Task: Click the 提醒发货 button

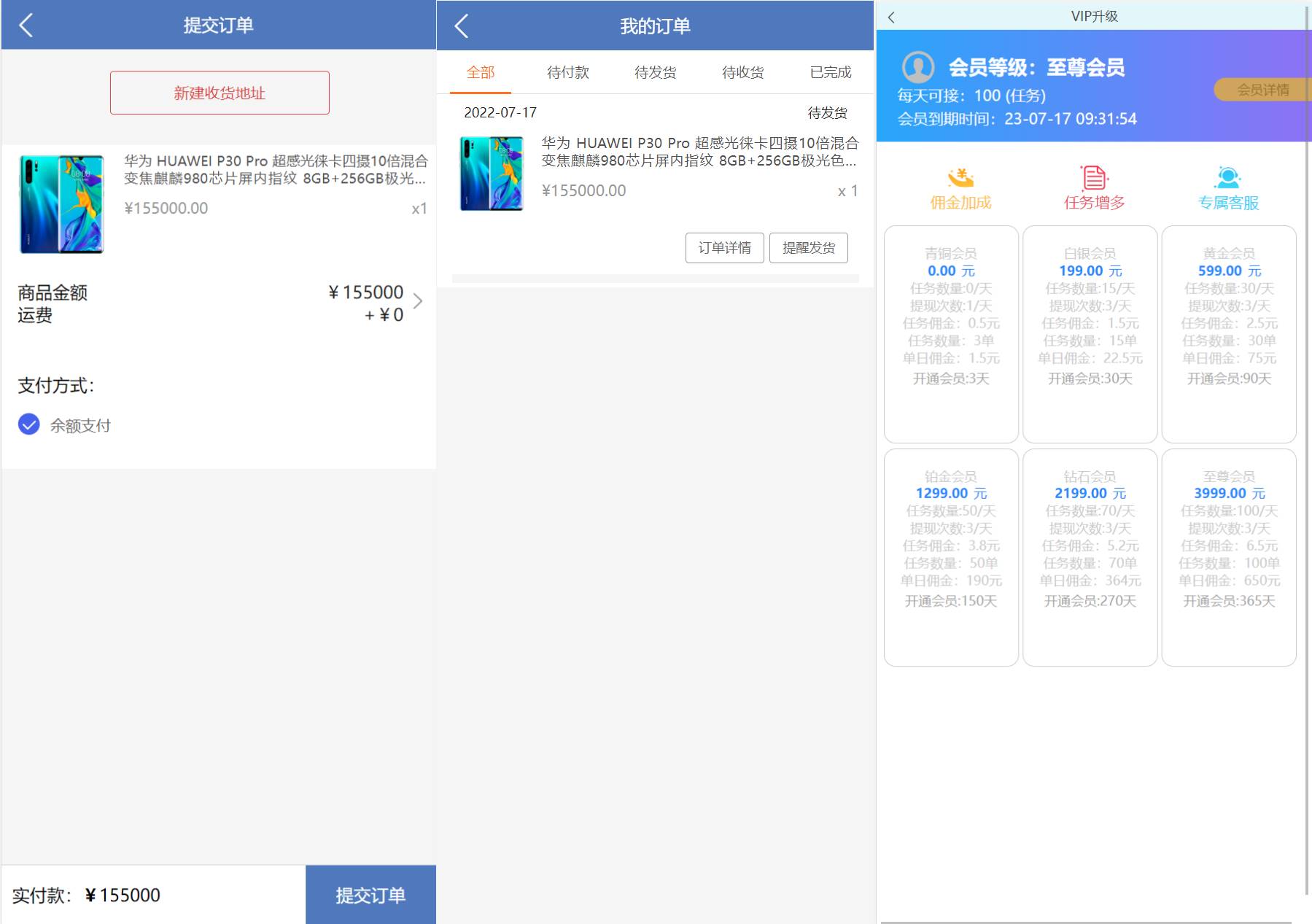Action: coord(808,248)
